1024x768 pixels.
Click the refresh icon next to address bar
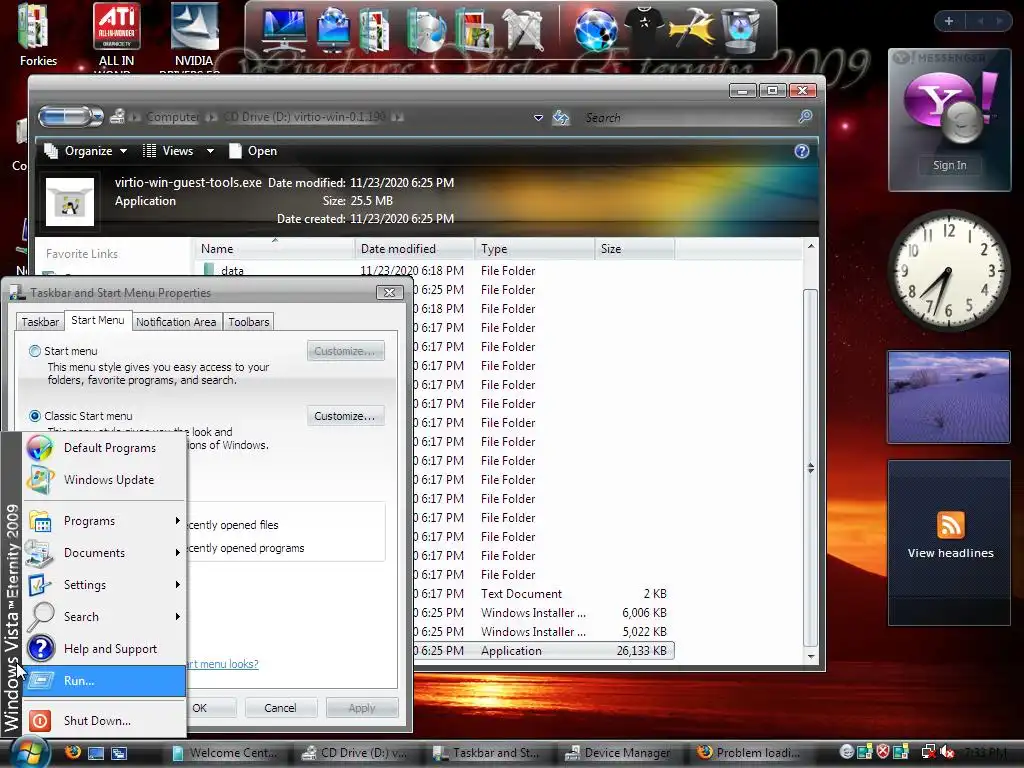561,118
